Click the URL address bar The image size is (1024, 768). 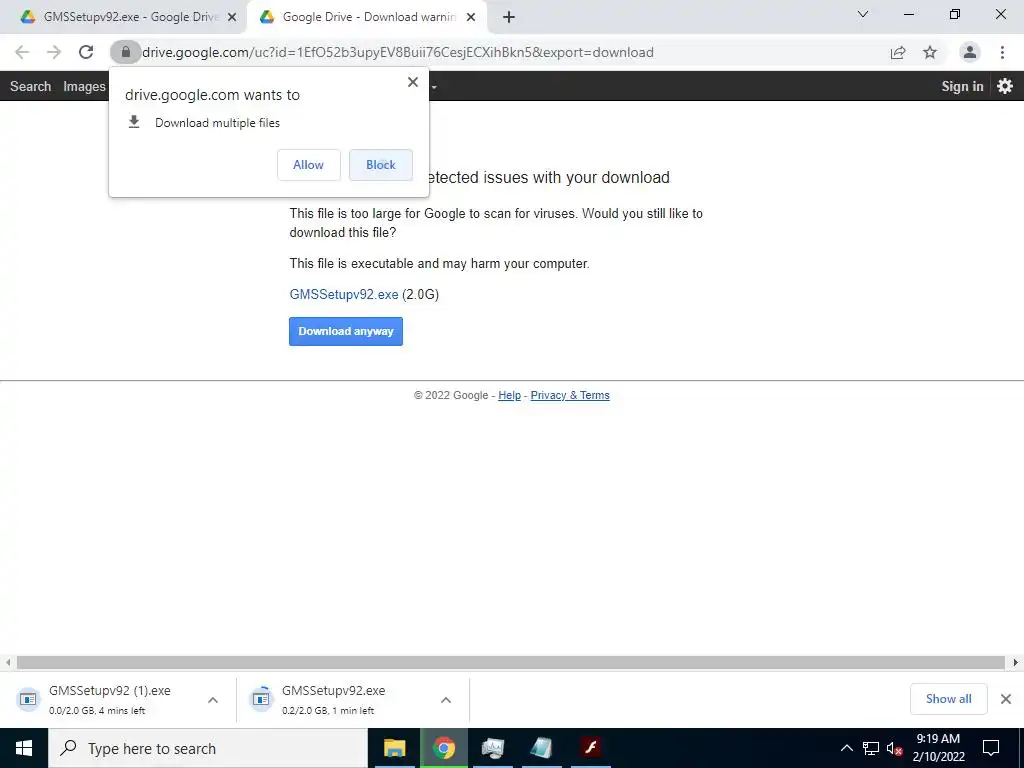point(509,52)
